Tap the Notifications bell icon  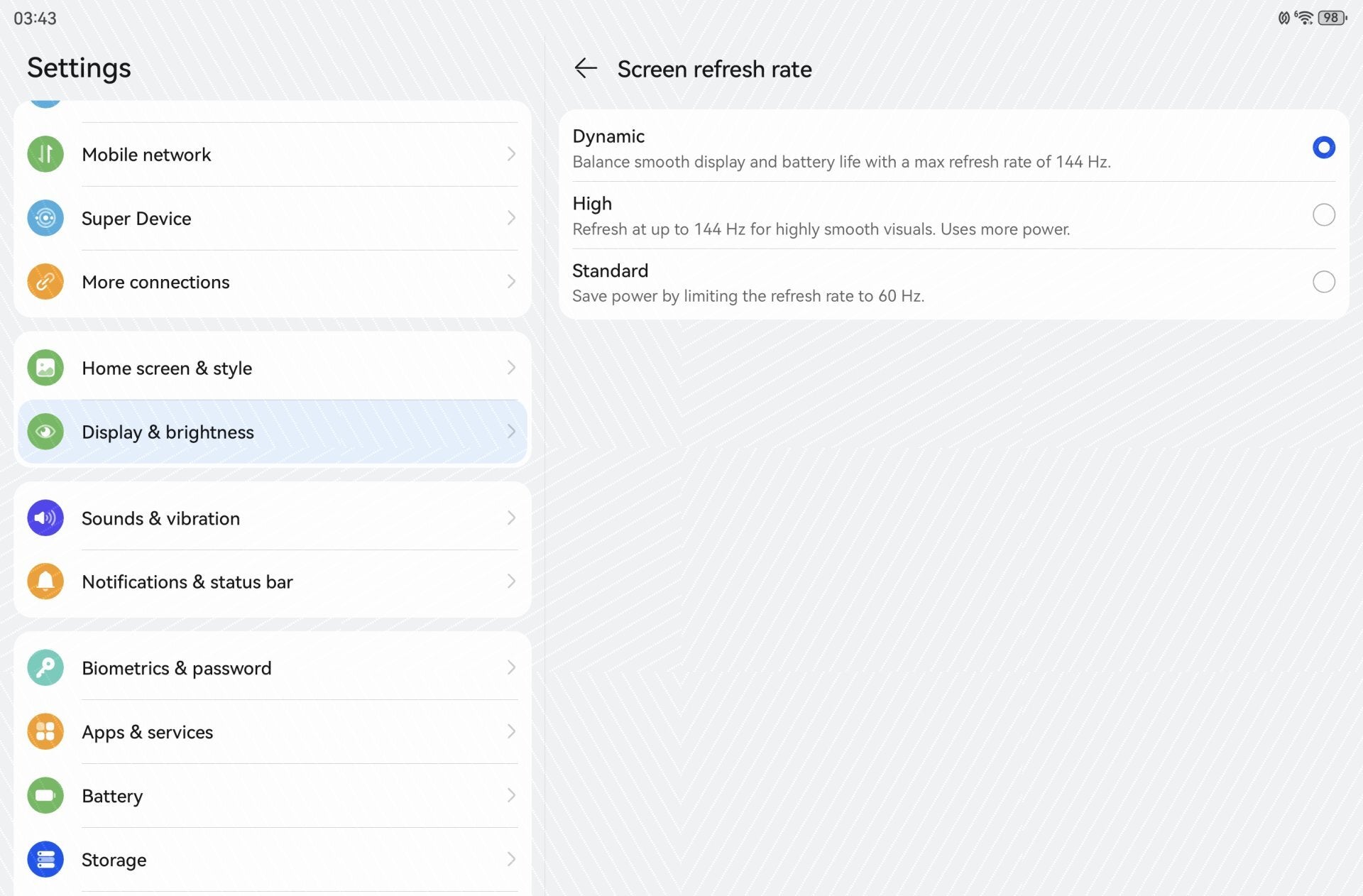click(x=45, y=581)
